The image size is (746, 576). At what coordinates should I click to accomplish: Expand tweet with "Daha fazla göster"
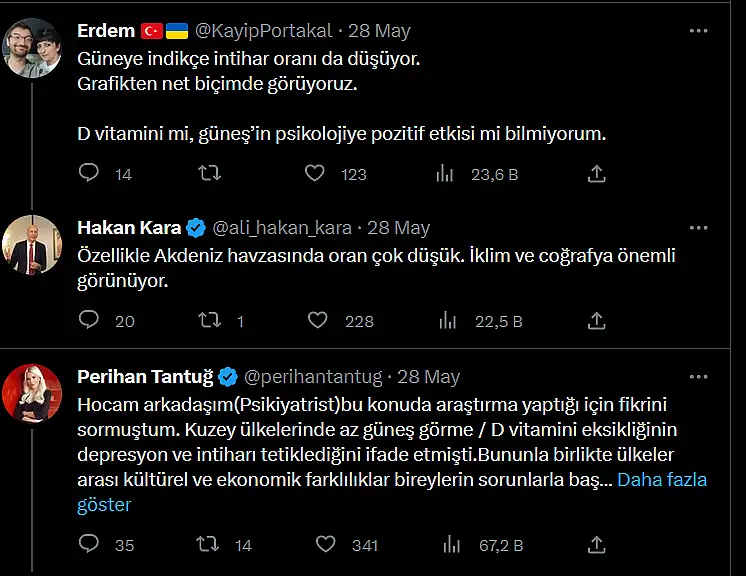[x=661, y=480]
